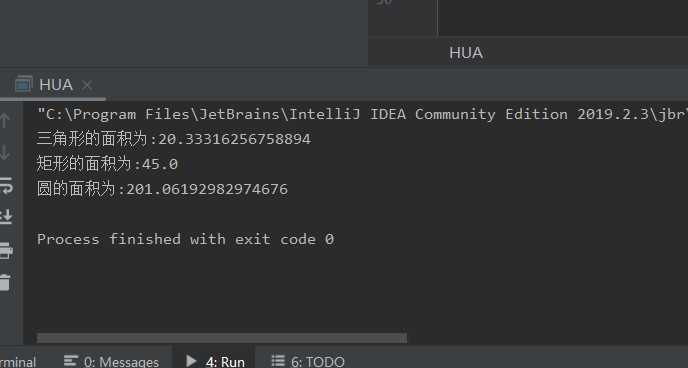
Task: Open the Terminal tool window
Action: (x=18, y=361)
